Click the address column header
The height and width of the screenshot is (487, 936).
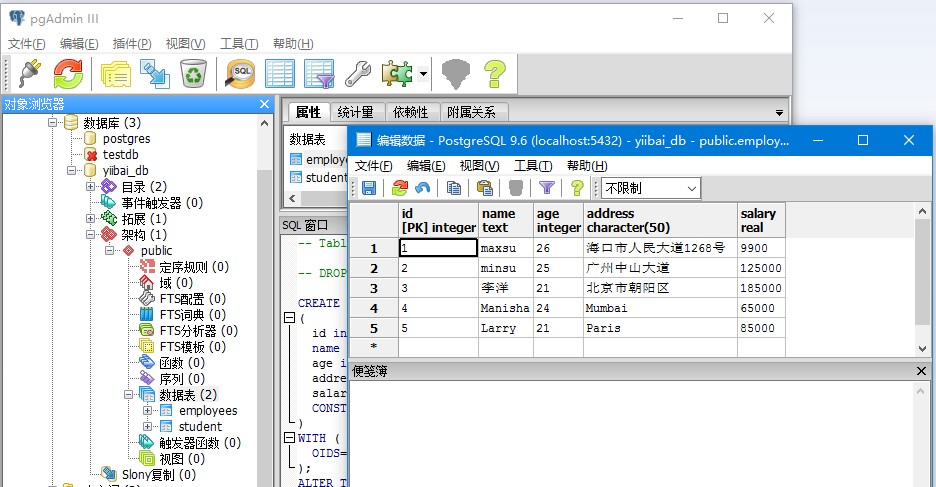[660, 220]
